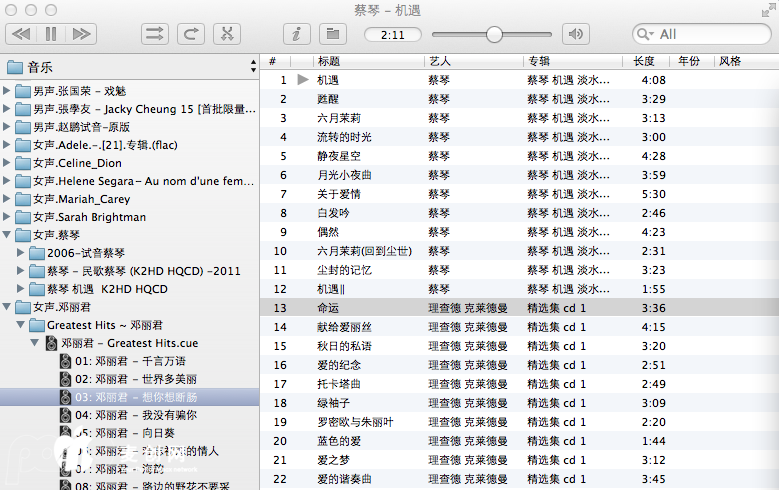This screenshot has width=779, height=490.
Task: Collapse the 女声.蔡琴 folder
Action: click(8, 235)
